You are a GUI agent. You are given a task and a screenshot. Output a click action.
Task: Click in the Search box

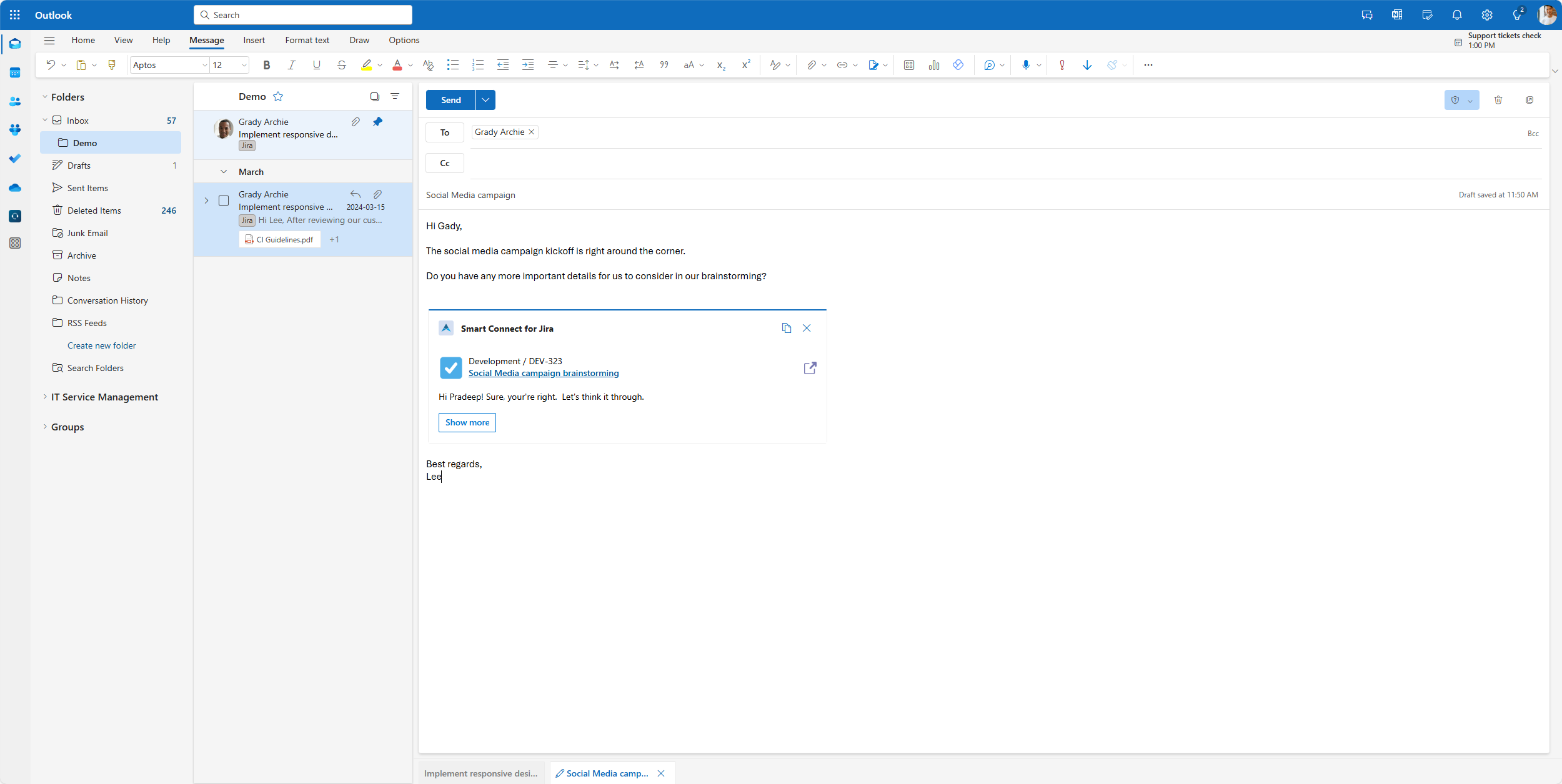pyautogui.click(x=303, y=15)
